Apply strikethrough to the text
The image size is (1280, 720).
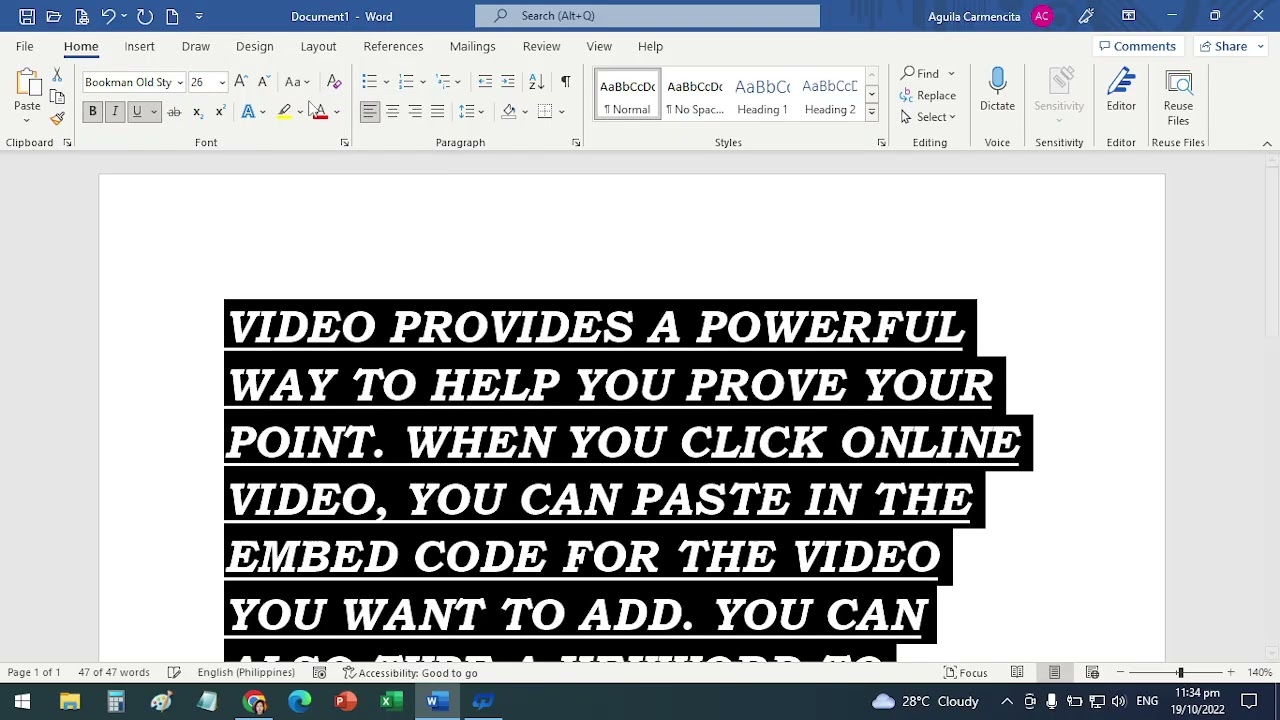point(174,112)
